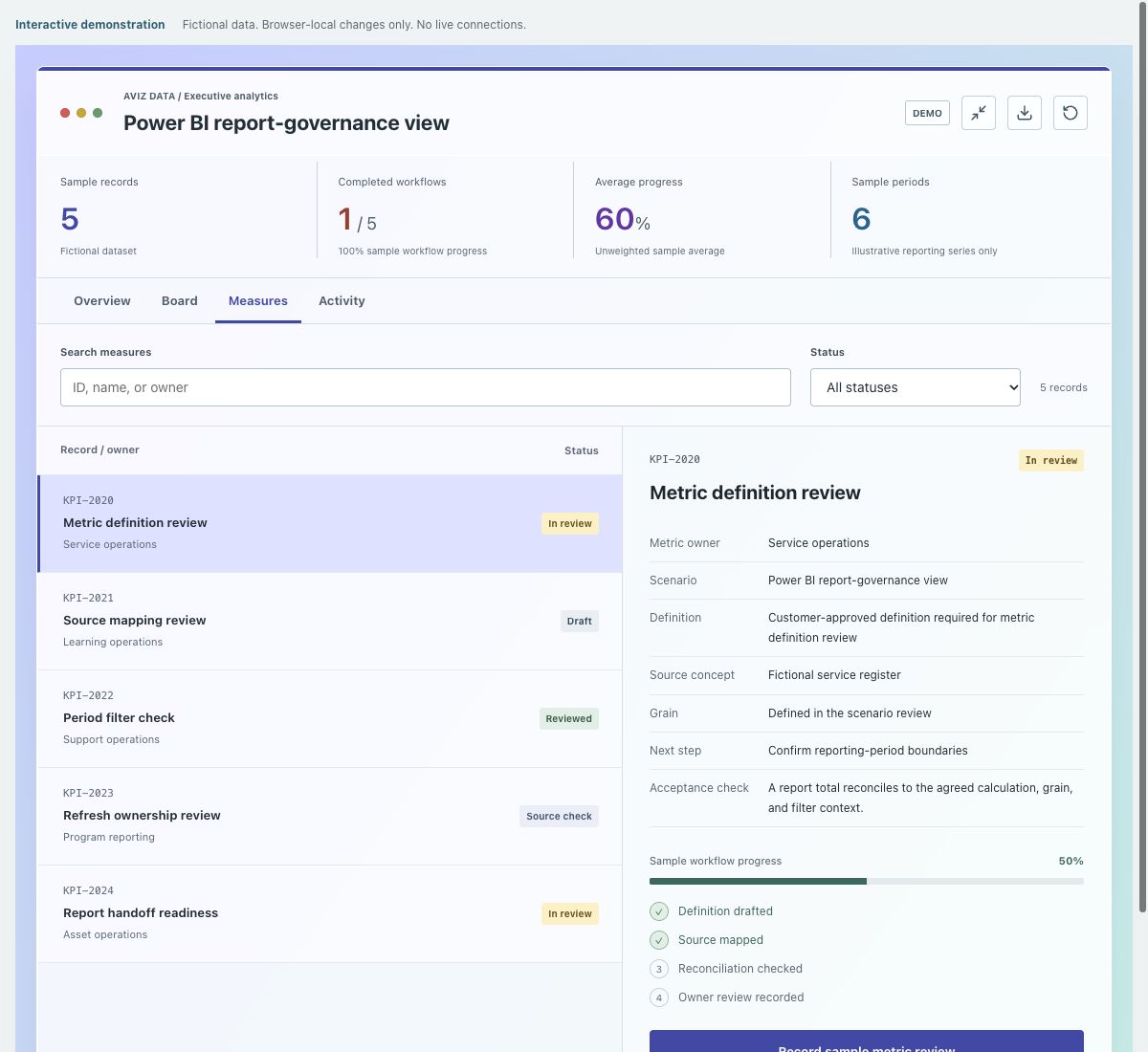
Task: Click the Definition drafted check icon
Action: click(x=659, y=911)
